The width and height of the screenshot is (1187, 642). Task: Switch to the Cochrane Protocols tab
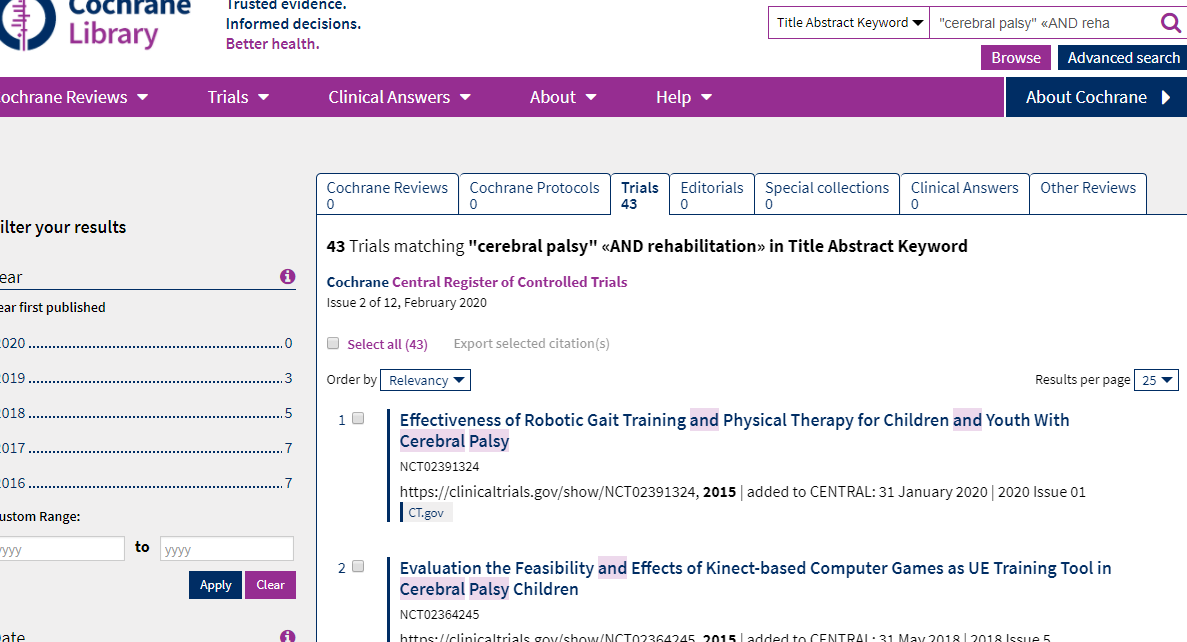pyautogui.click(x=534, y=195)
